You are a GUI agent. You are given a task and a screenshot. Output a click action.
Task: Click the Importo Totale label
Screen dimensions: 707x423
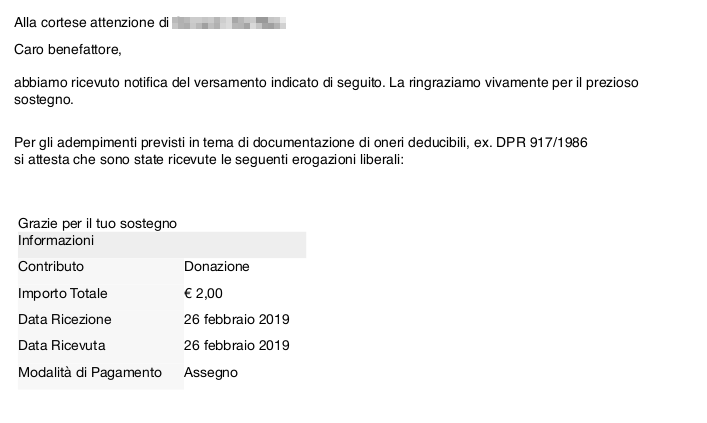click(63, 294)
